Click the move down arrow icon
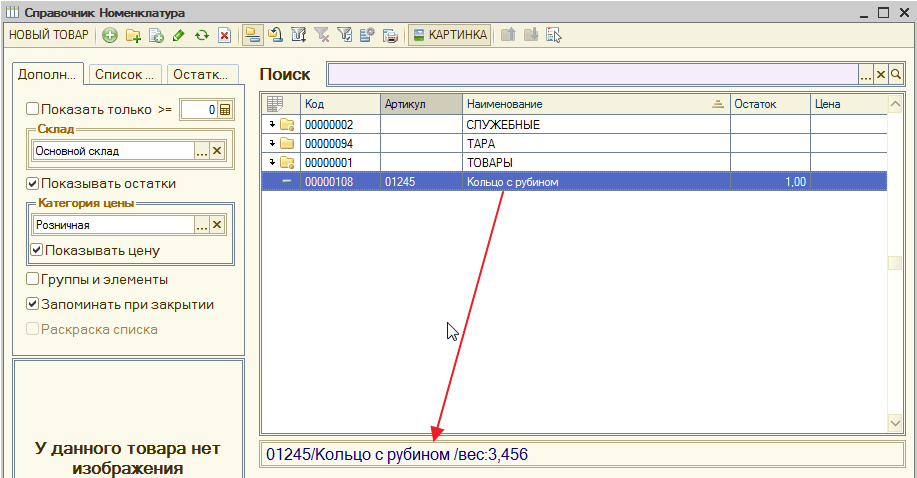Image resolution: width=917 pixels, height=478 pixels. [531, 35]
